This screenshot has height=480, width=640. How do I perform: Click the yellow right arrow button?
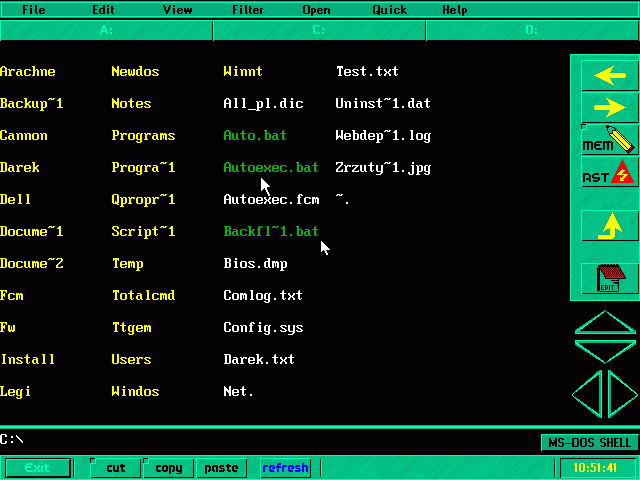610,107
